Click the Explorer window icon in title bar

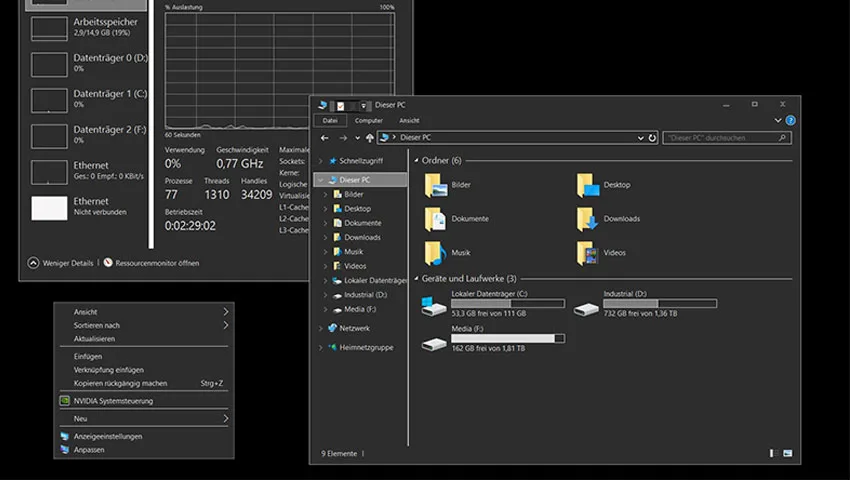pyautogui.click(x=323, y=105)
